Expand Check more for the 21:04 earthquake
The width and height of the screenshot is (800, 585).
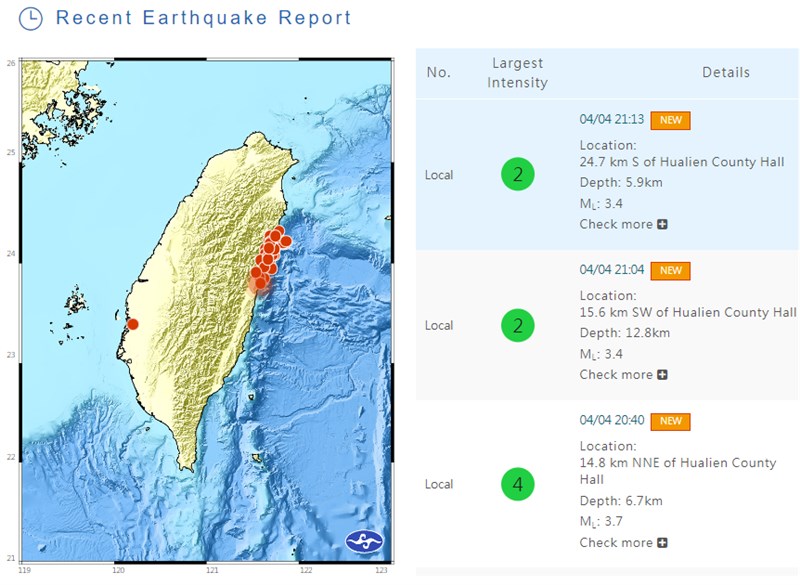[x=623, y=375]
